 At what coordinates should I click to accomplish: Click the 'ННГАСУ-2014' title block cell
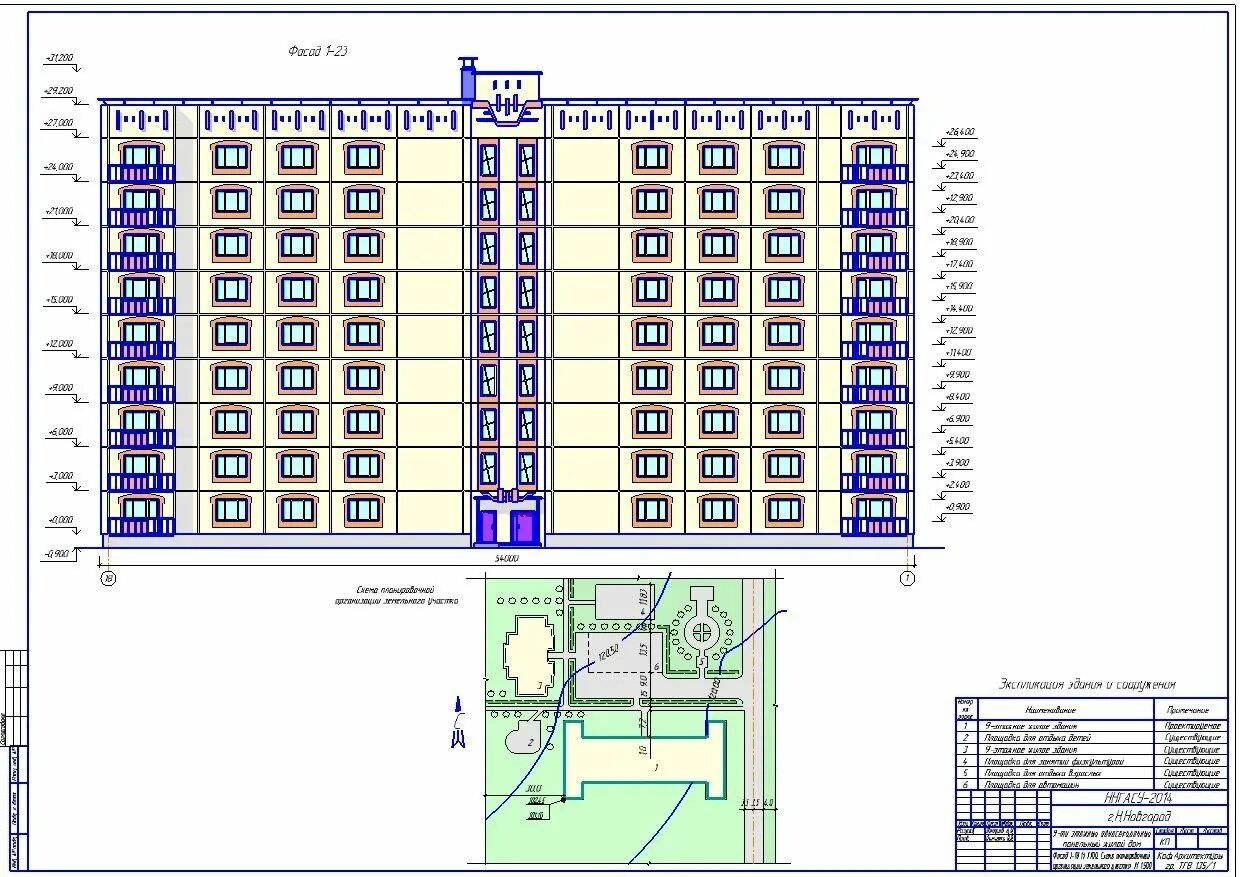click(x=1139, y=798)
